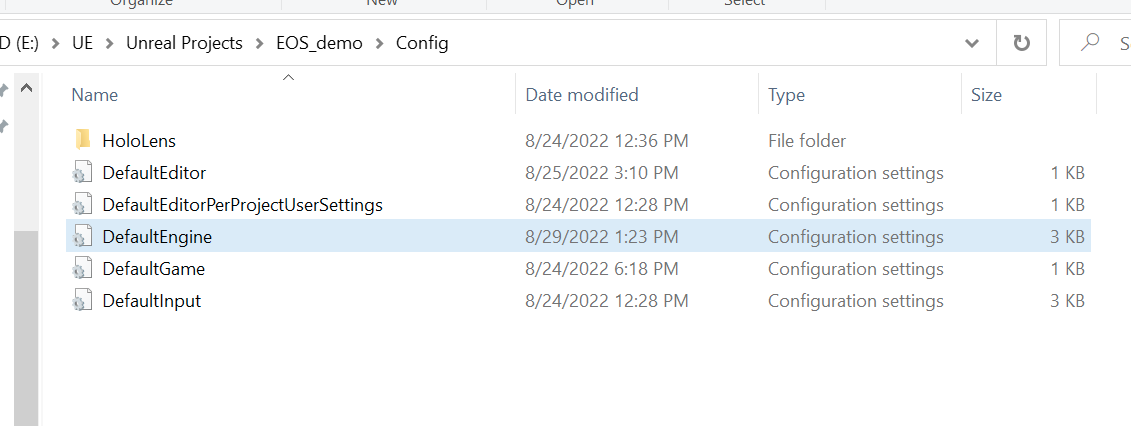Sort files by Name column
The image size is (1131, 426).
click(95, 95)
